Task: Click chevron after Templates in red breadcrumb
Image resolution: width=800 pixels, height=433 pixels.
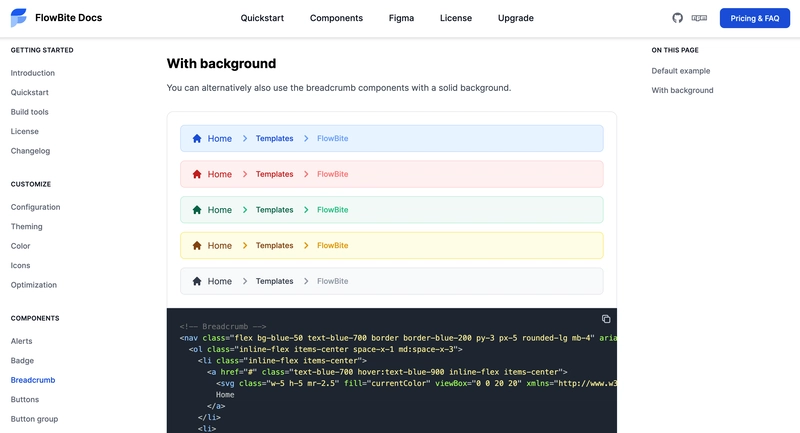Action: [x=306, y=174]
